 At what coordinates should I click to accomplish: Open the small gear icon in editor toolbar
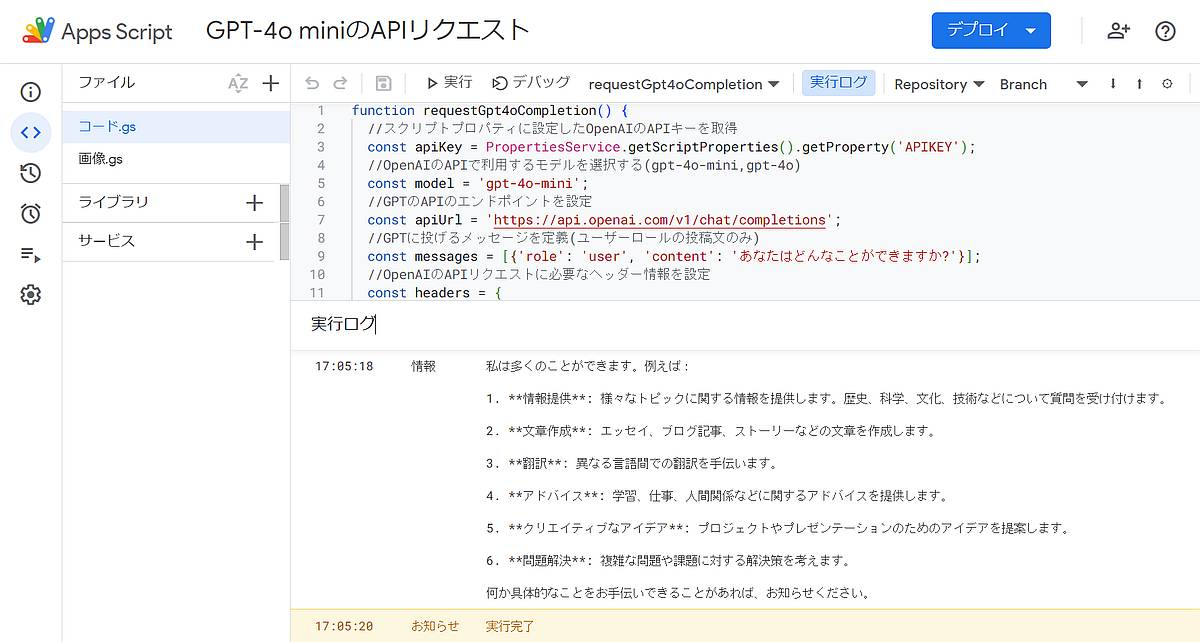[1167, 84]
